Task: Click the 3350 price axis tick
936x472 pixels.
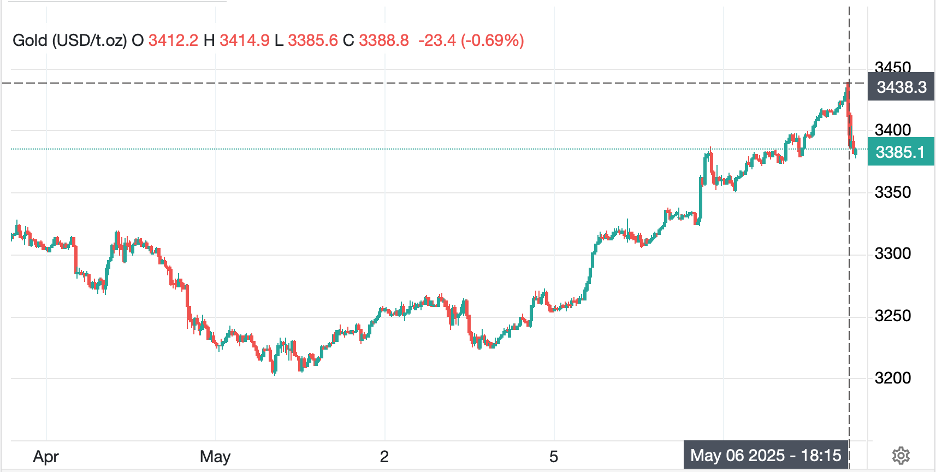Action: pyautogui.click(x=893, y=192)
